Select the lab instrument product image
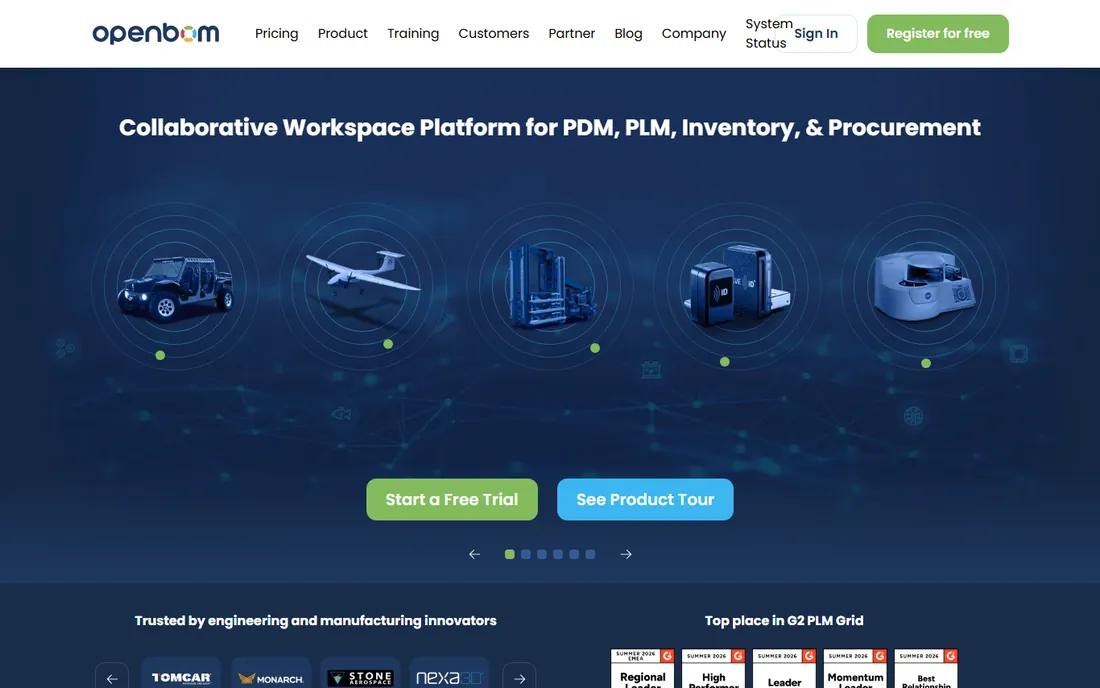 coord(925,284)
